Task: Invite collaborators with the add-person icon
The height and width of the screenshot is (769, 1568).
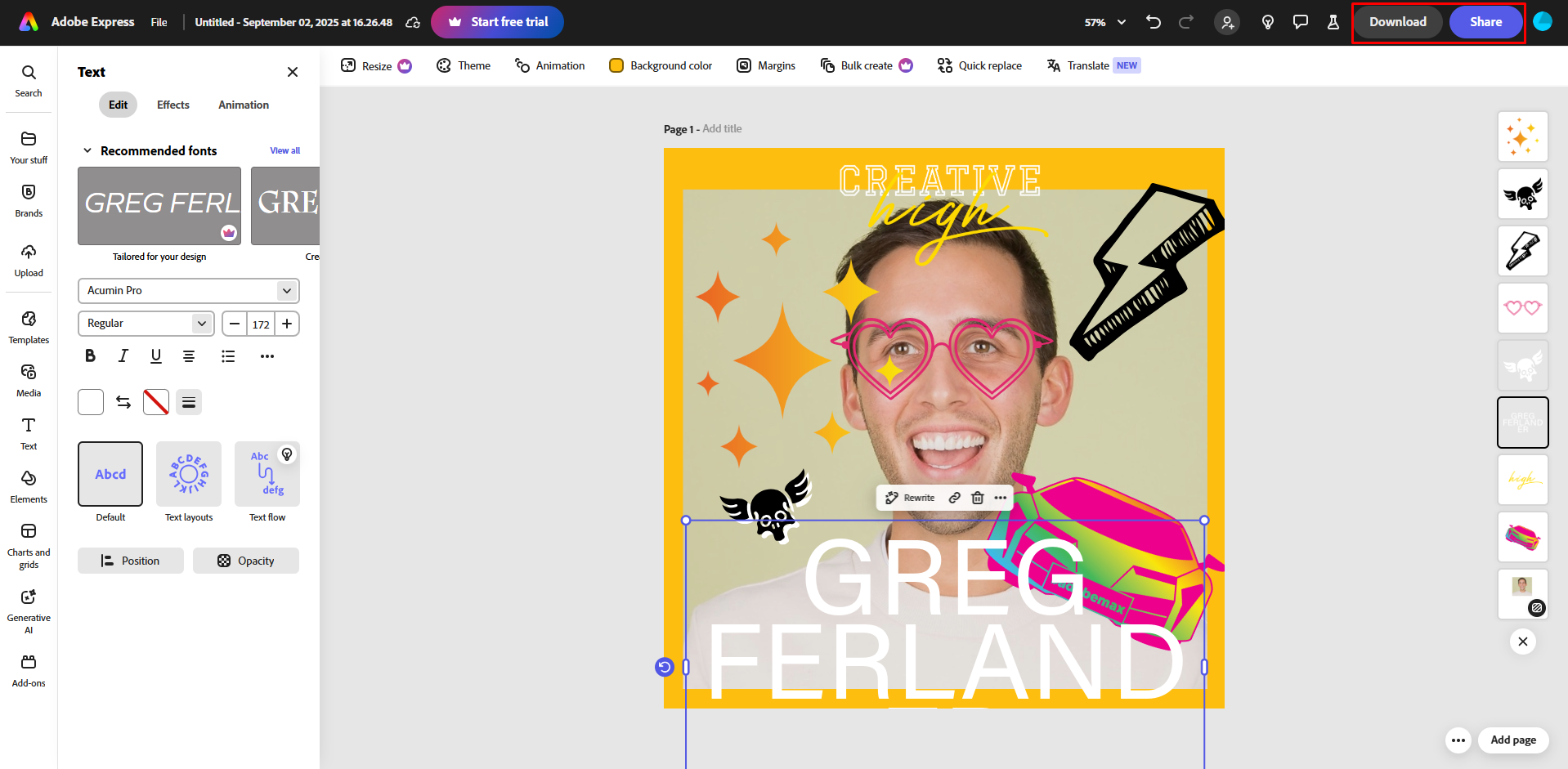Action: pyautogui.click(x=1227, y=22)
